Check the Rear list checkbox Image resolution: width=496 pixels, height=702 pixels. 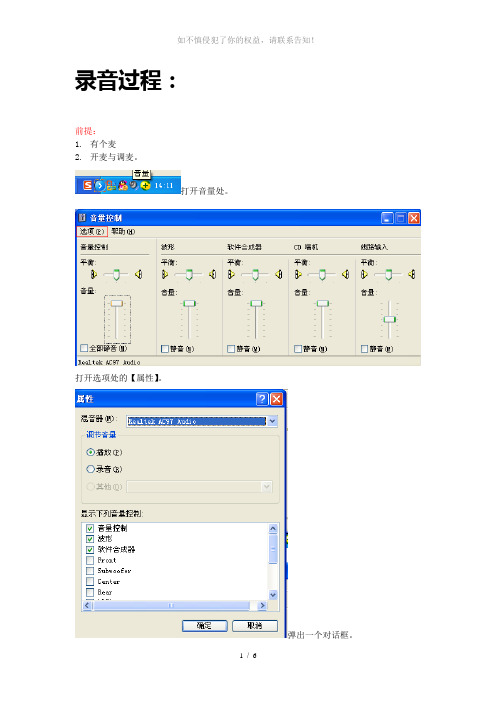click(x=90, y=592)
